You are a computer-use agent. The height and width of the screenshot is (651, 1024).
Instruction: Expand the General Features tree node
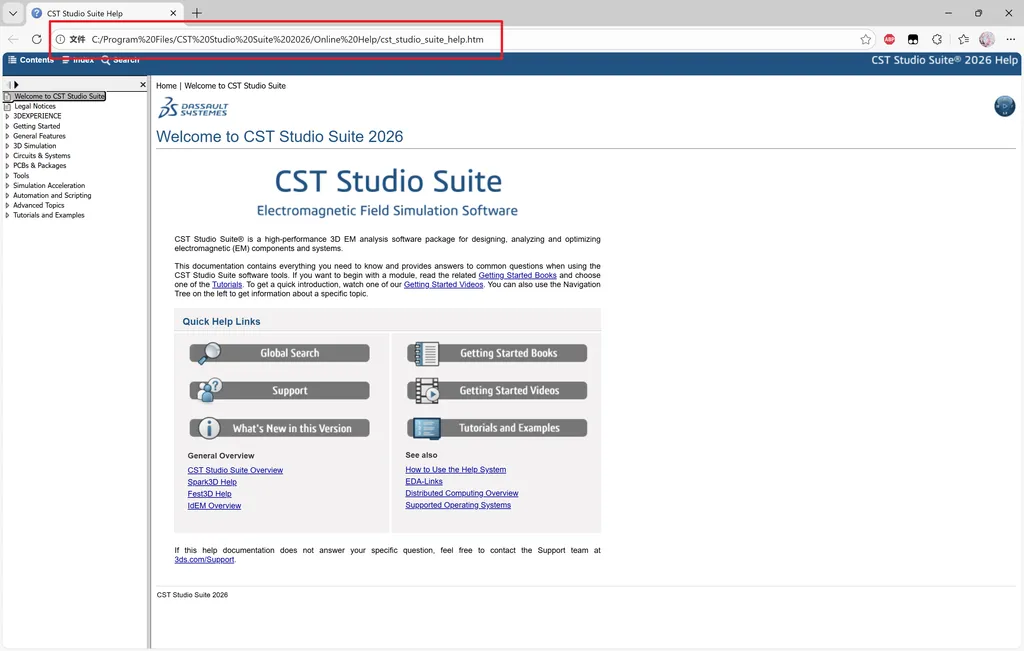(x=7, y=136)
